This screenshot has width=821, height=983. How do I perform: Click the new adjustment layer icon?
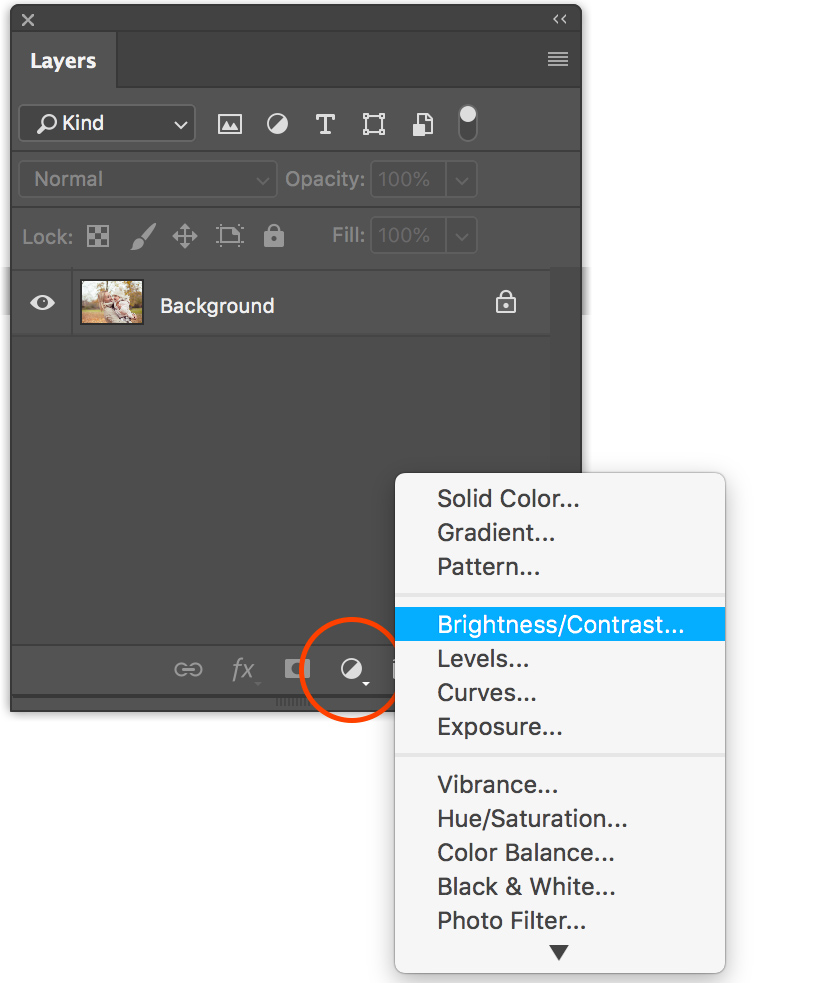(x=351, y=670)
